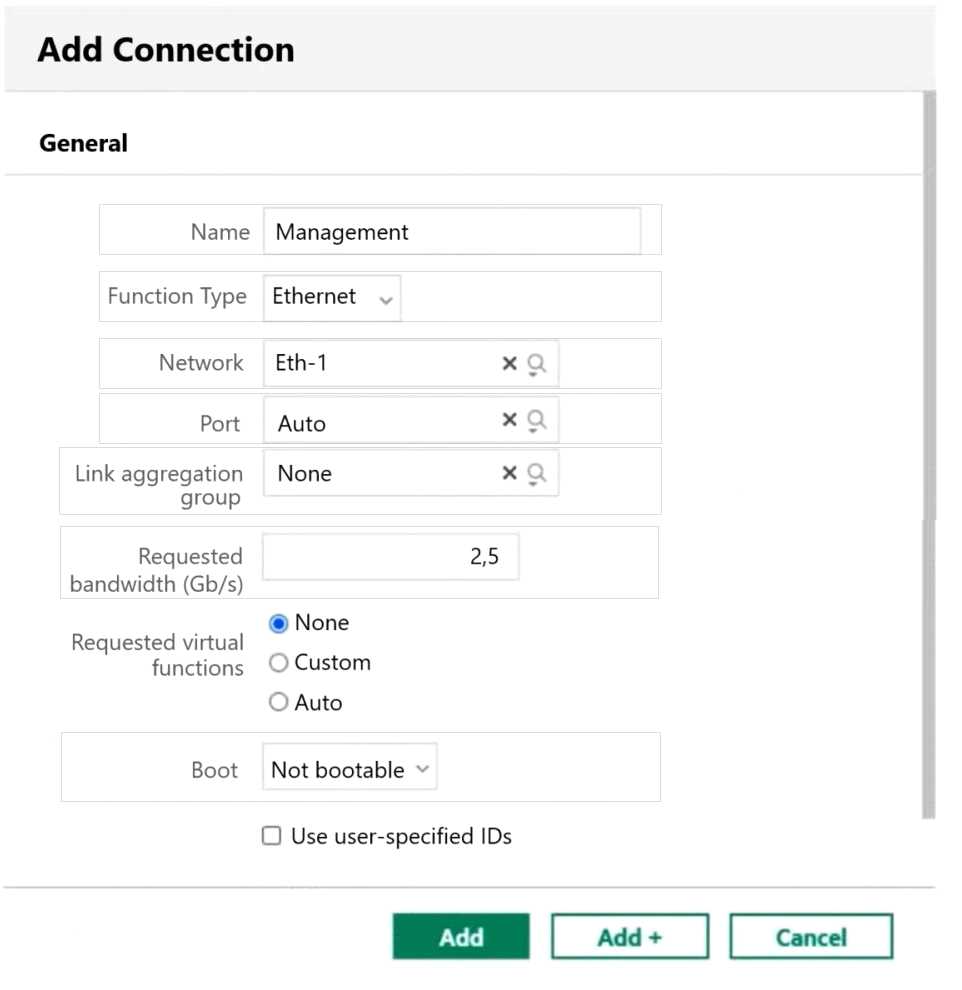Image resolution: width=962 pixels, height=990 pixels.
Task: Clear the Network field Eth-1 value
Action: point(509,363)
